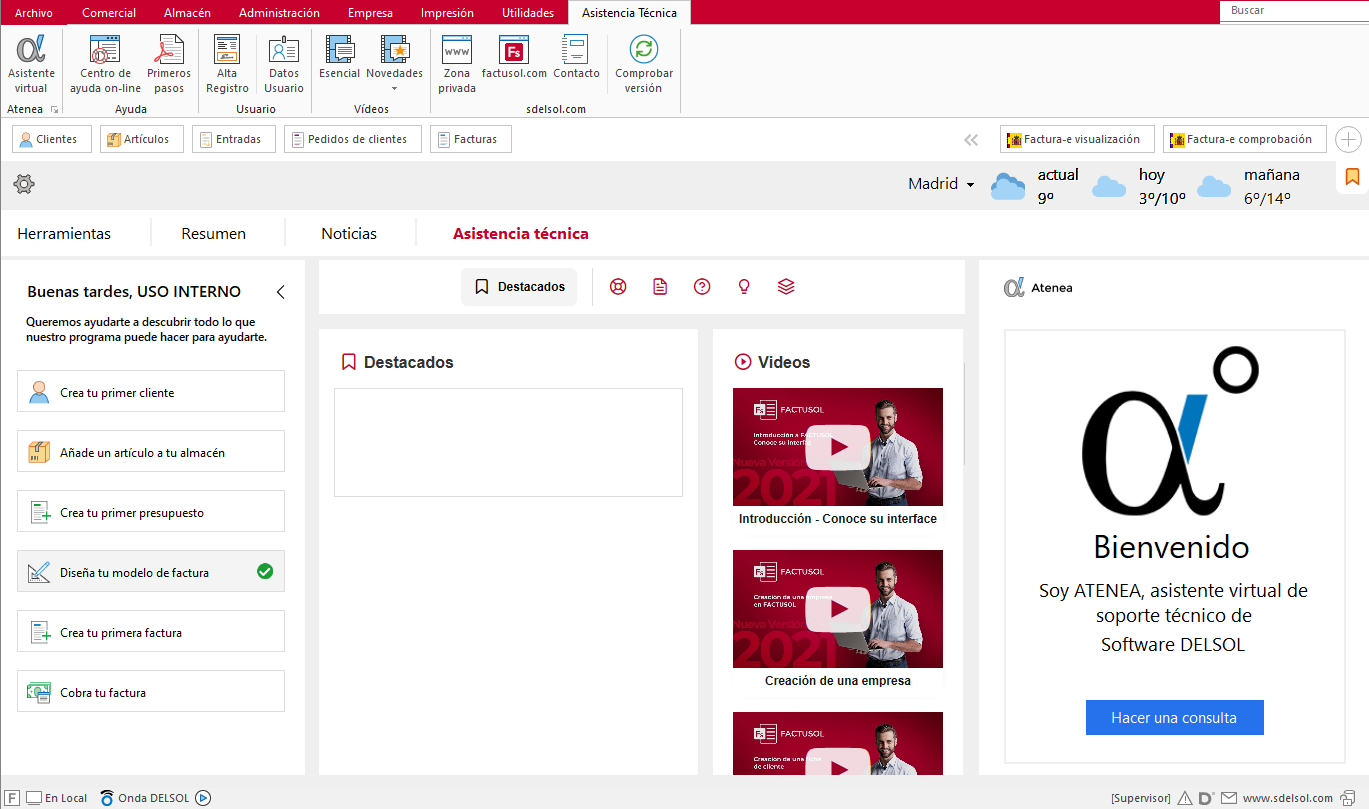Switch to the Impresión ribbon tab

click(x=447, y=13)
